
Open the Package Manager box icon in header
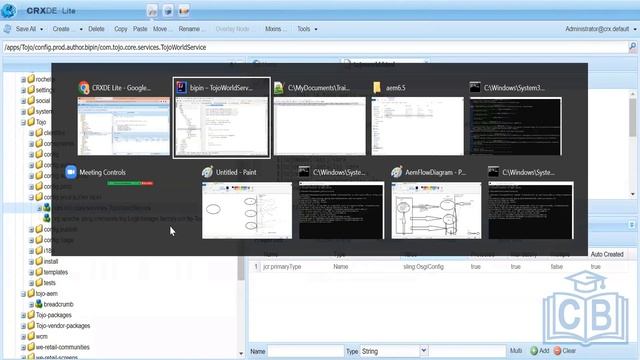point(168,11)
